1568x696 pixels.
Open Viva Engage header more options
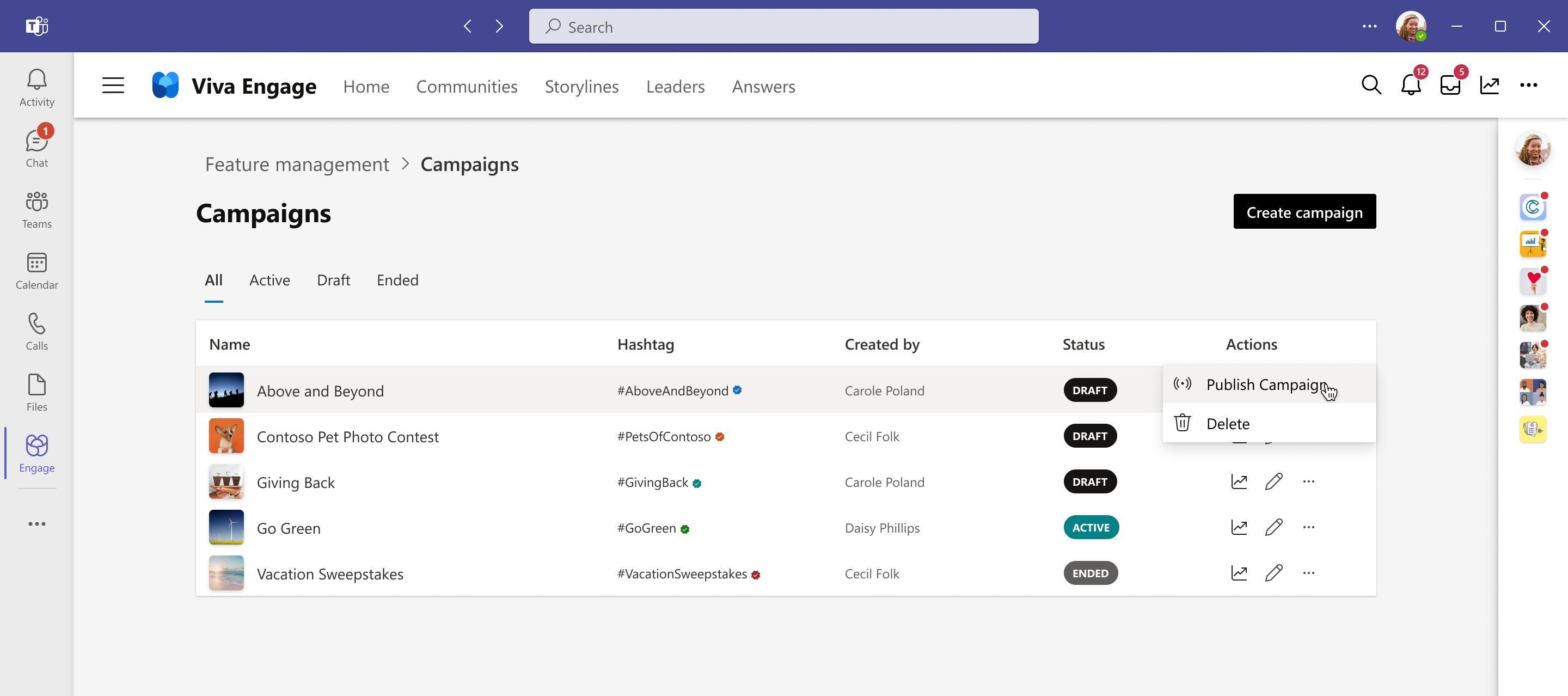pos(1528,86)
